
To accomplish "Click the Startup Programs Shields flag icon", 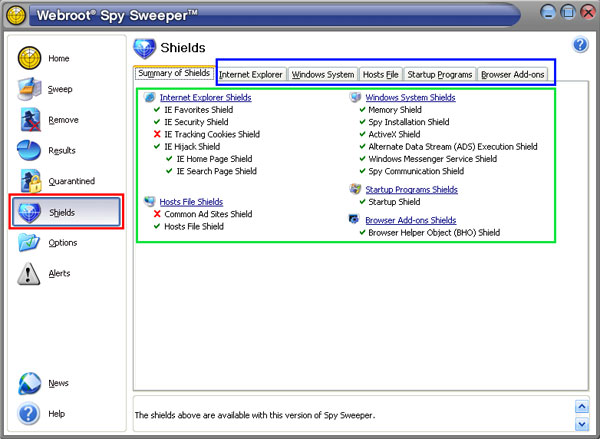I will point(355,189).
